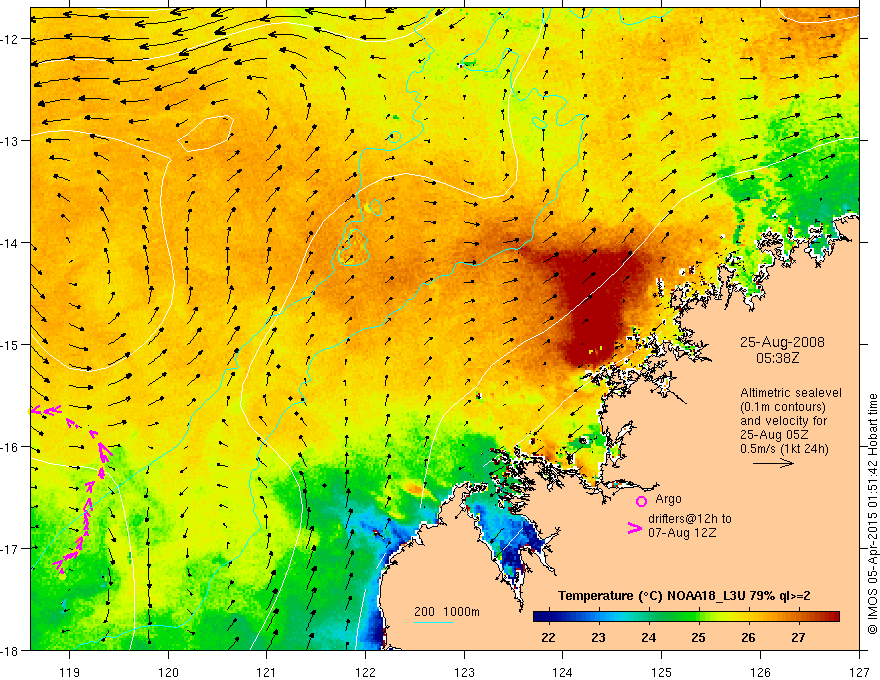Screen dimensions: 880x680
Task: Click the color bar tick label 27
Action: 798,637
